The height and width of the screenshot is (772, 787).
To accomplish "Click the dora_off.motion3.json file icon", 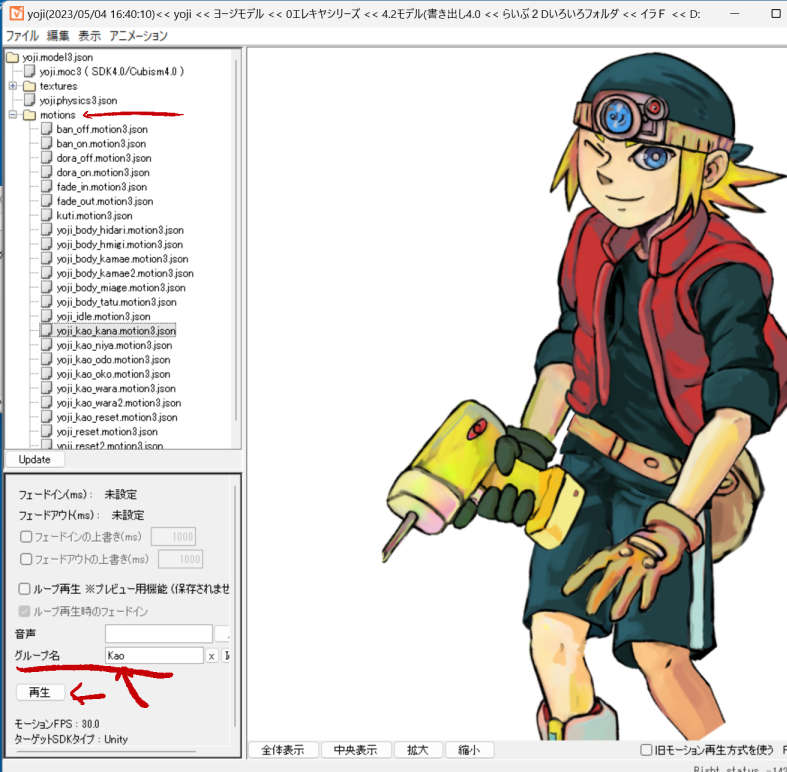I will click(46, 158).
